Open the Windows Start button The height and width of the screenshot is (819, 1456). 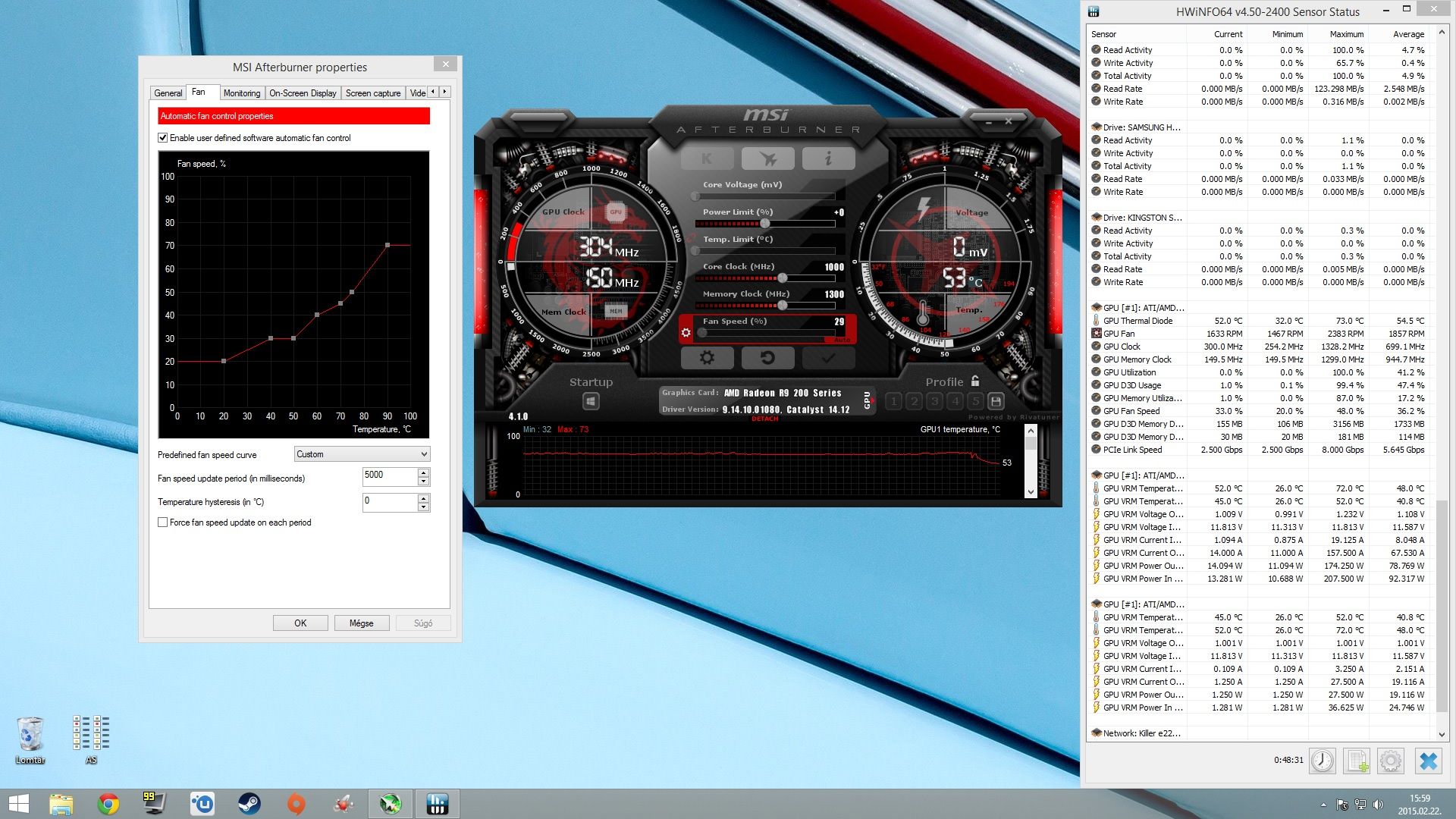(x=18, y=804)
